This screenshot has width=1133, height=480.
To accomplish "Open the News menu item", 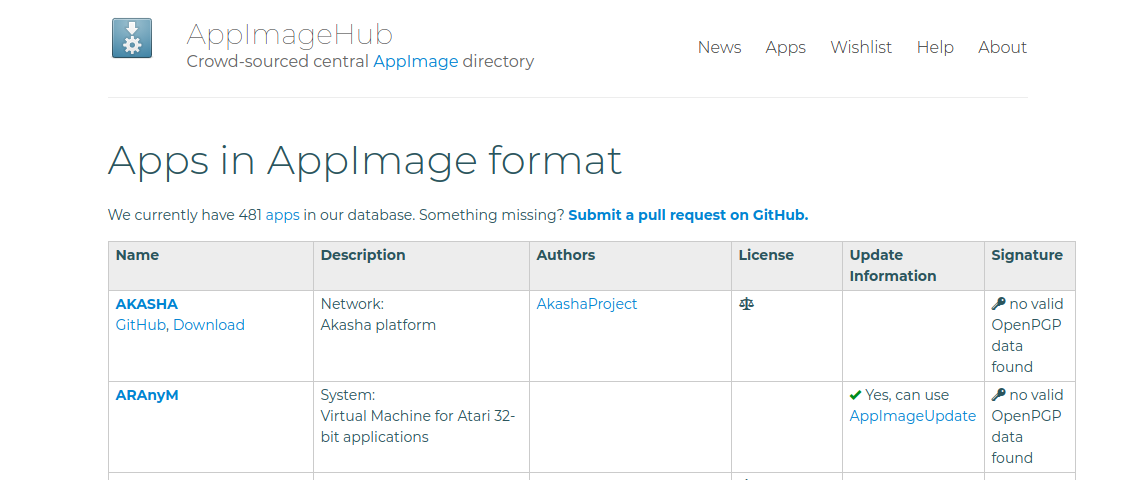I will tap(719, 47).
